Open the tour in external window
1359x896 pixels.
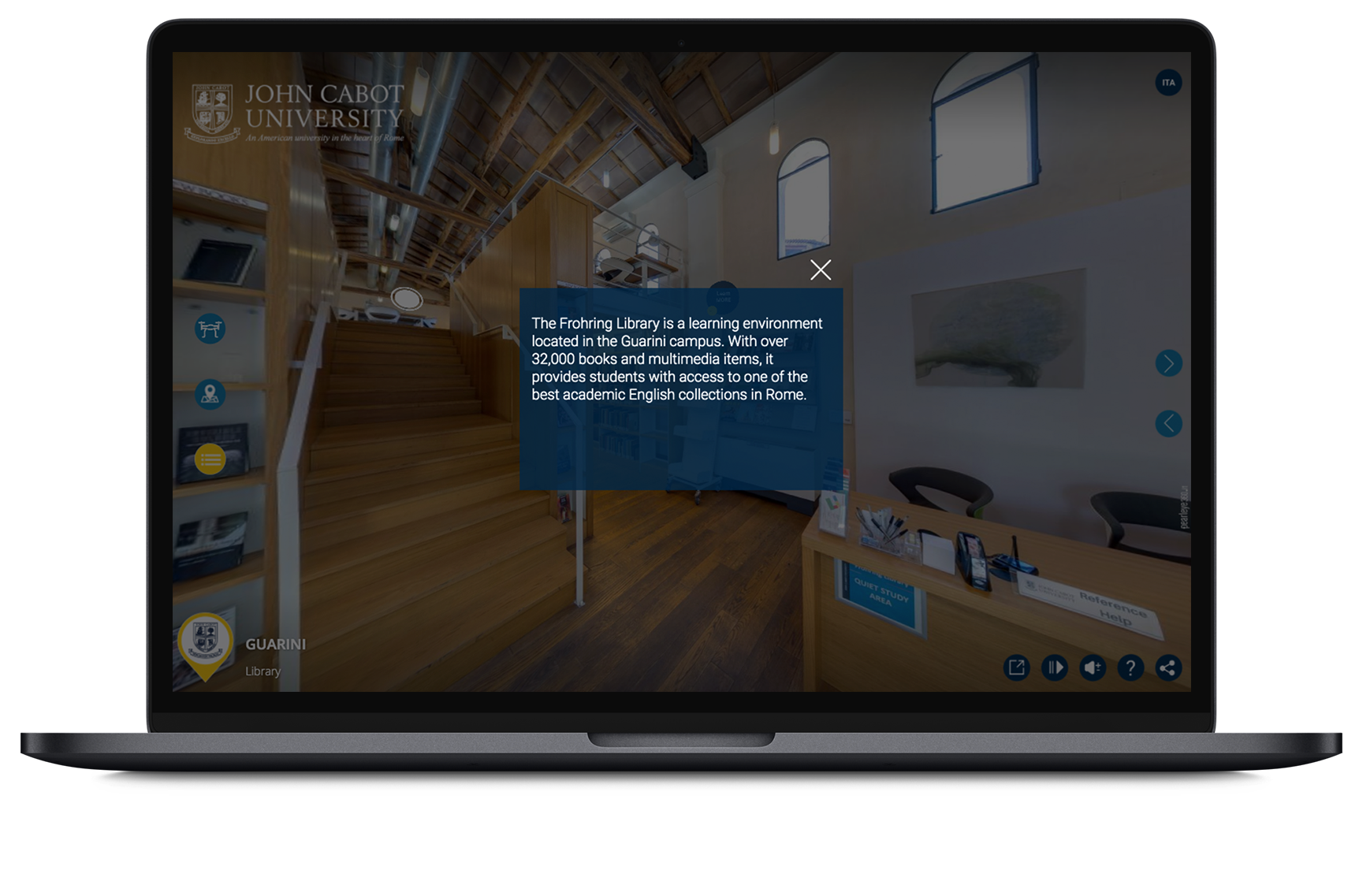click(x=1016, y=667)
